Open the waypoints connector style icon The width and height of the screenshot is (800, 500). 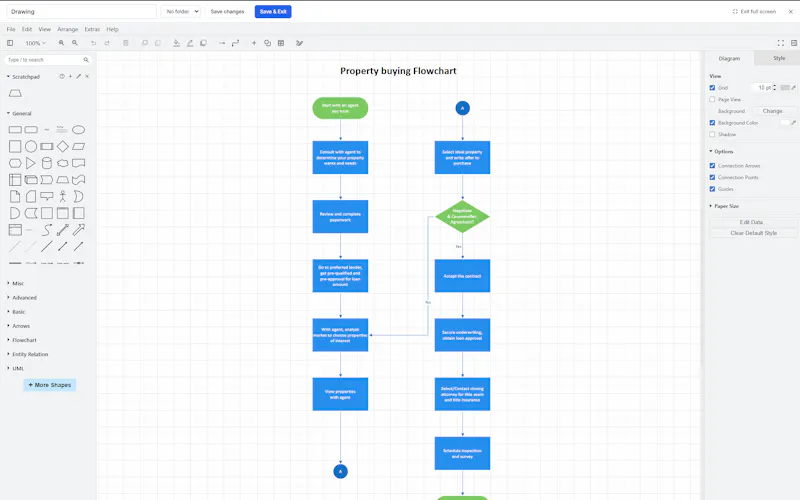click(x=235, y=43)
